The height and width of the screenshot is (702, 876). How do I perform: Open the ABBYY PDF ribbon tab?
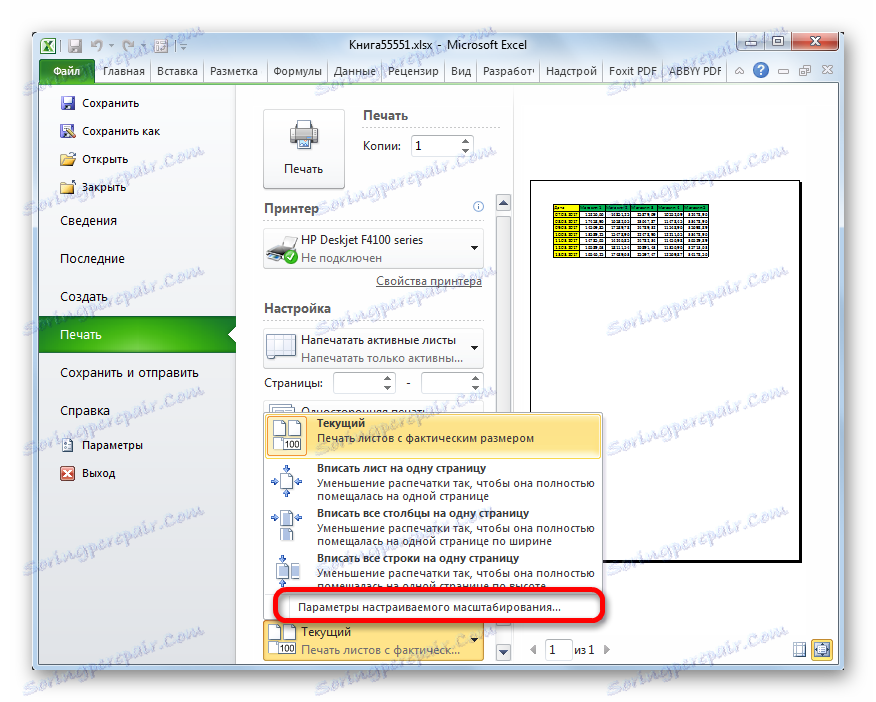(695, 71)
